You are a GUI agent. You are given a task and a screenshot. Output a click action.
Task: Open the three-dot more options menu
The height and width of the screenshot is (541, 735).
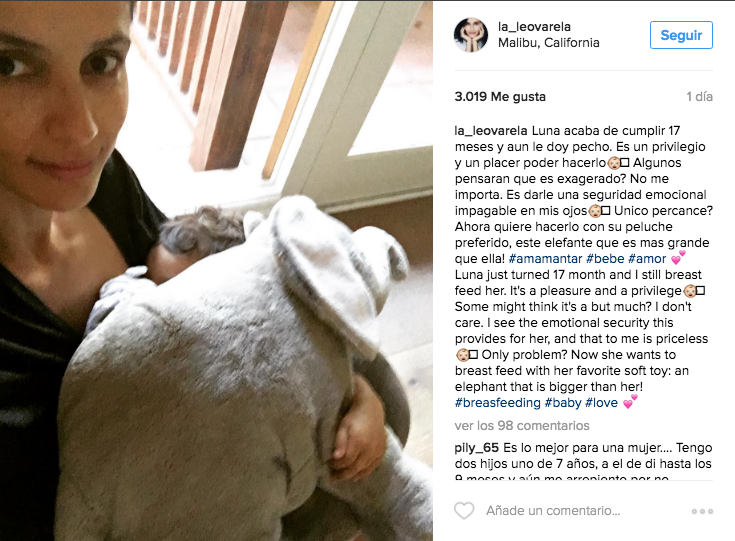(702, 511)
